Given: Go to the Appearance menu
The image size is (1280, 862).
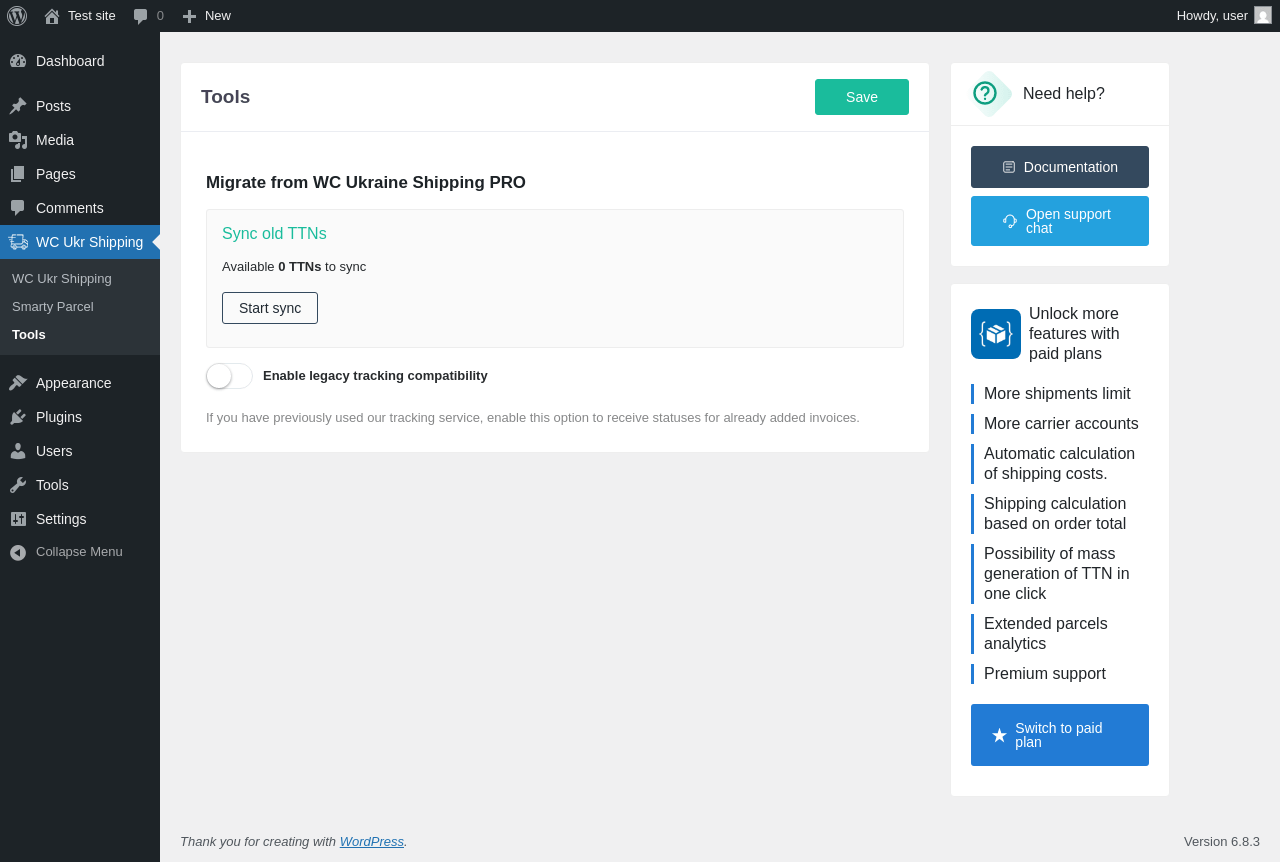Looking at the screenshot, I should [x=73, y=383].
